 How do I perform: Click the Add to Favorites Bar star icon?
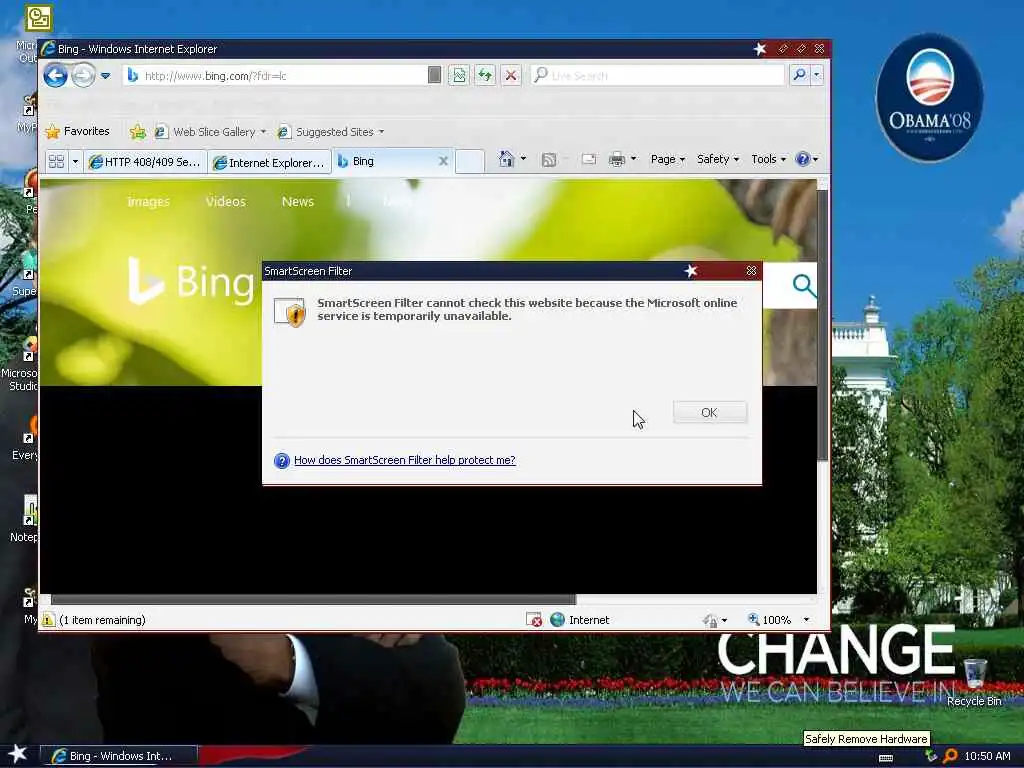pos(138,132)
